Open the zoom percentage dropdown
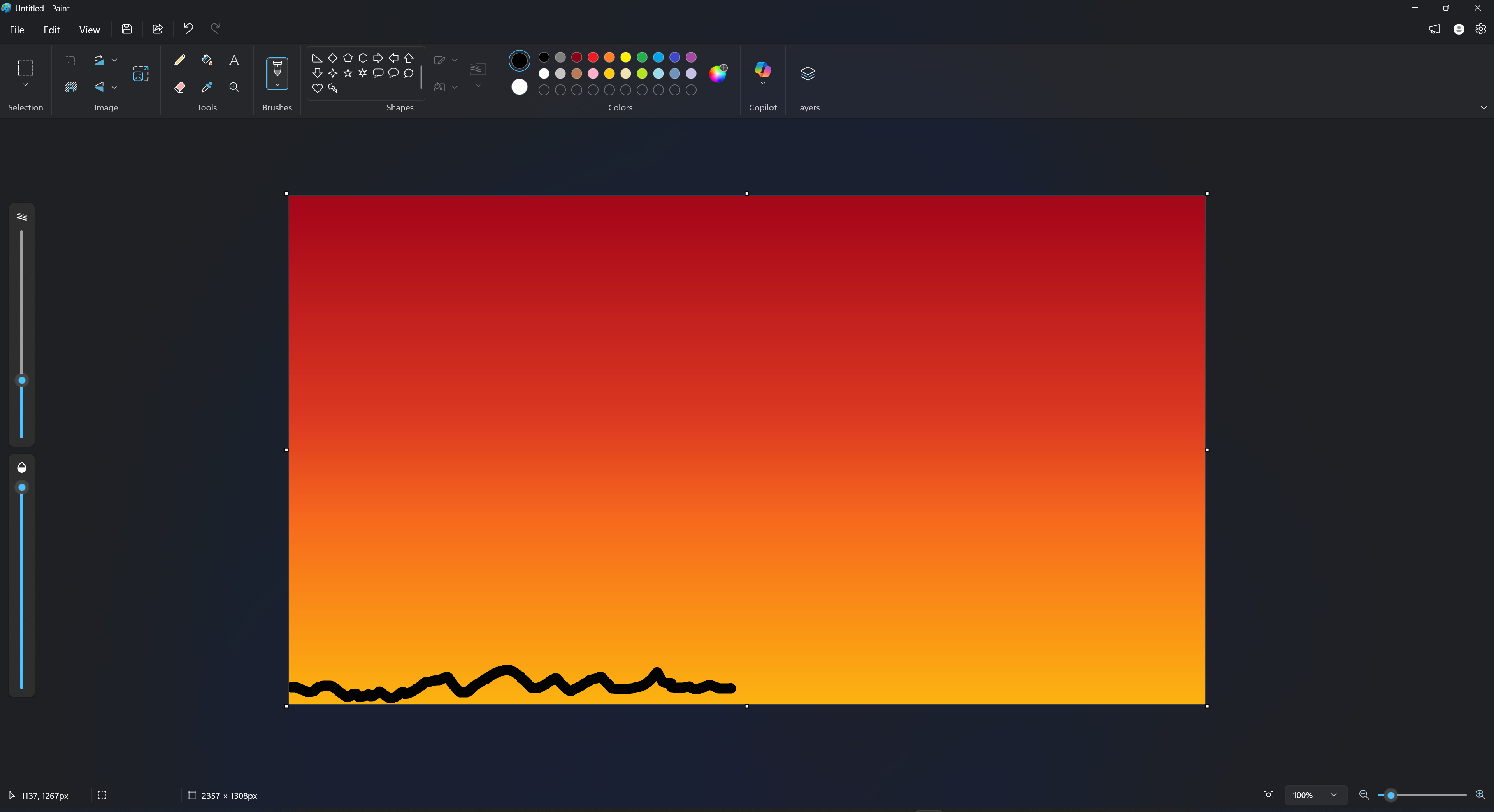Screen dimensions: 1494x812 coord(1333,795)
